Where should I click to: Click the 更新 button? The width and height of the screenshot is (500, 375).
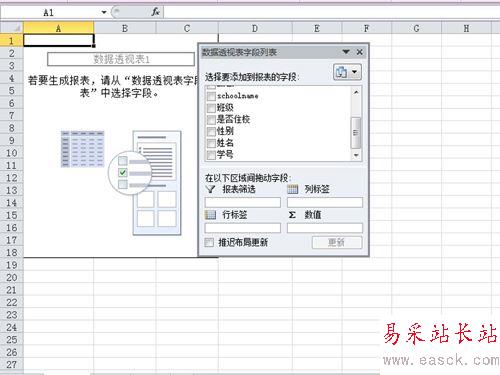337,242
